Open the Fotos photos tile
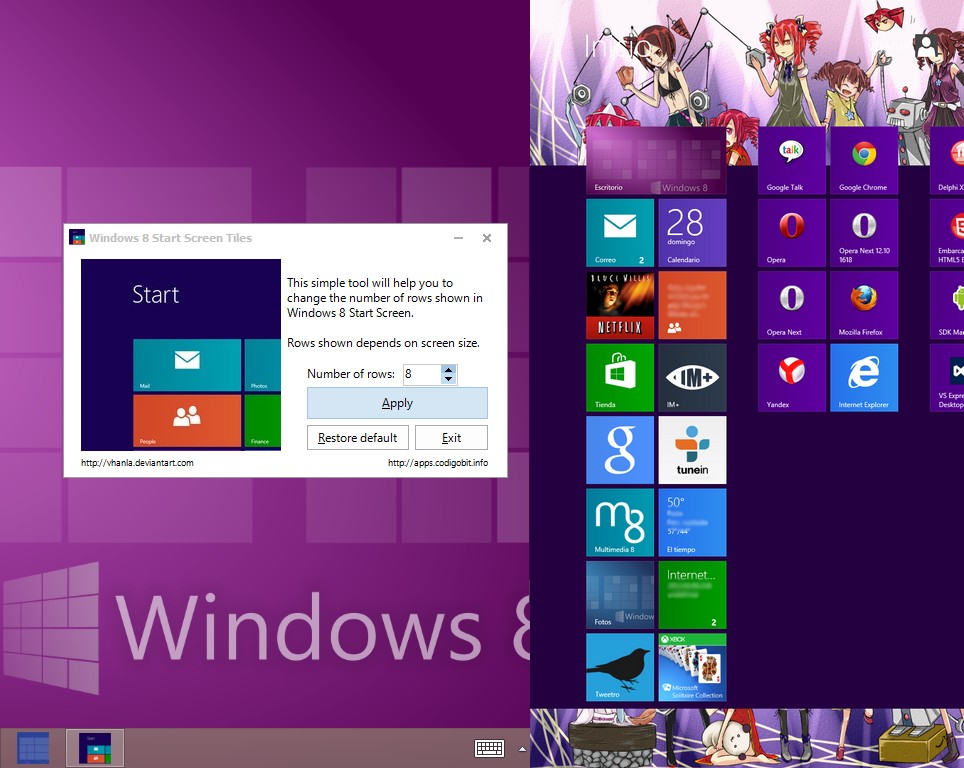The image size is (964, 768). [620, 595]
